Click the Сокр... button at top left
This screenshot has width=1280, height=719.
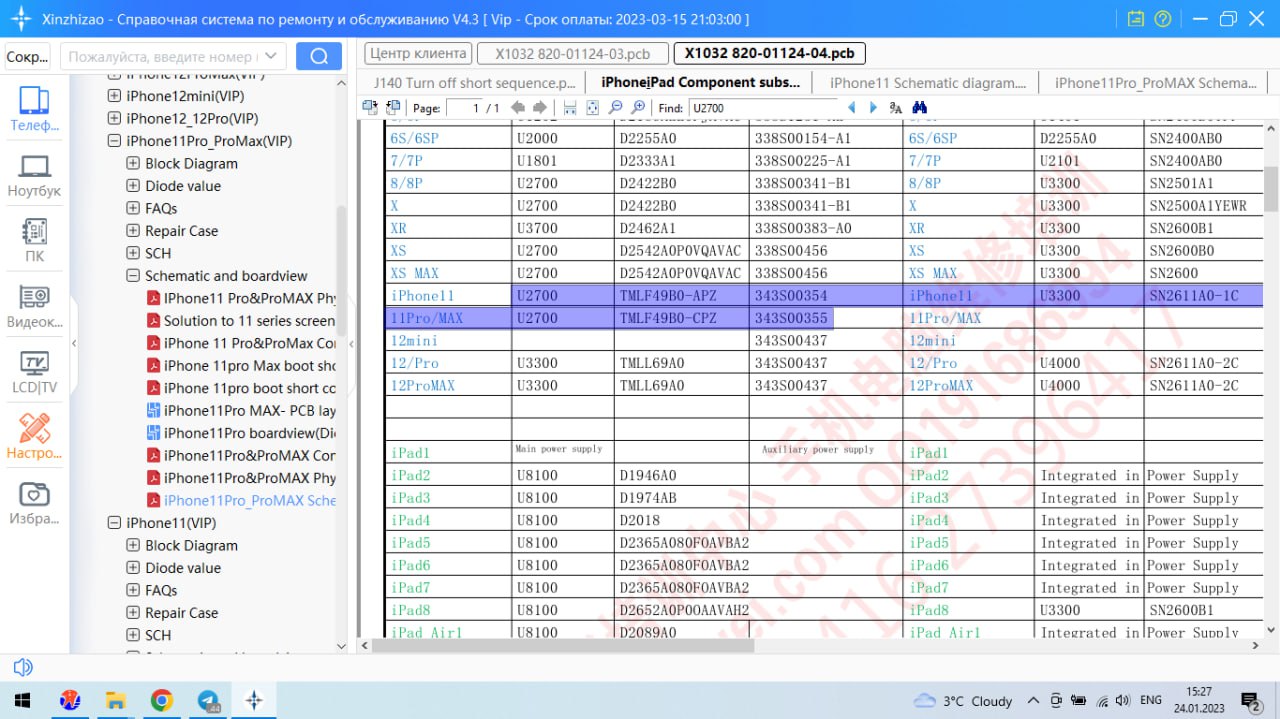coord(28,57)
